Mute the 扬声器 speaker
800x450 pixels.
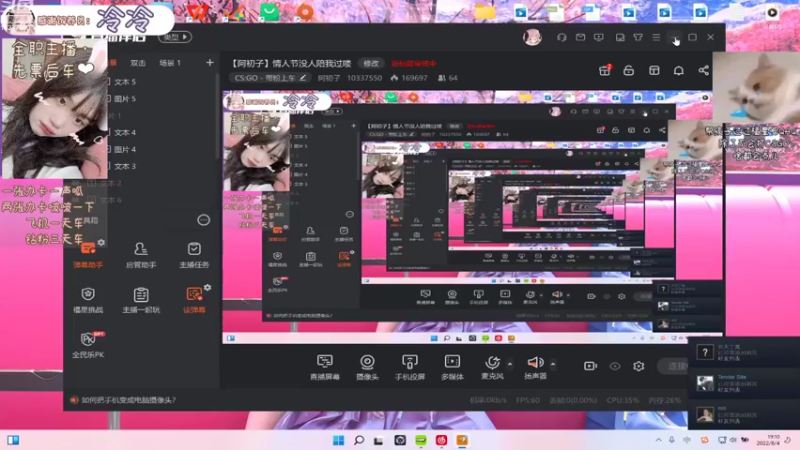tap(535, 367)
